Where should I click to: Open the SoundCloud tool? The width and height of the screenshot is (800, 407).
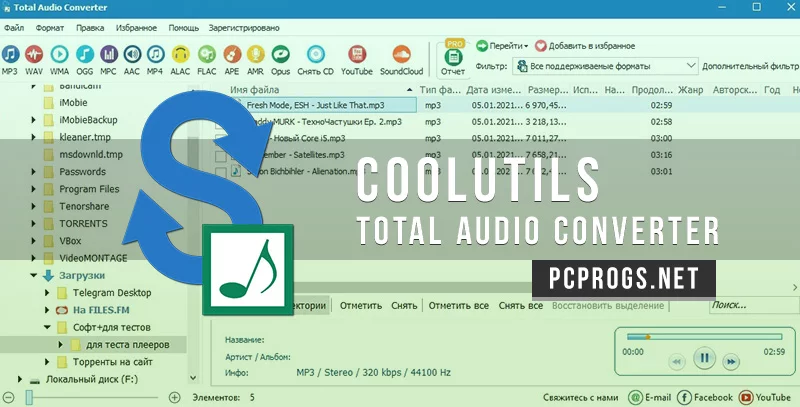[402, 60]
